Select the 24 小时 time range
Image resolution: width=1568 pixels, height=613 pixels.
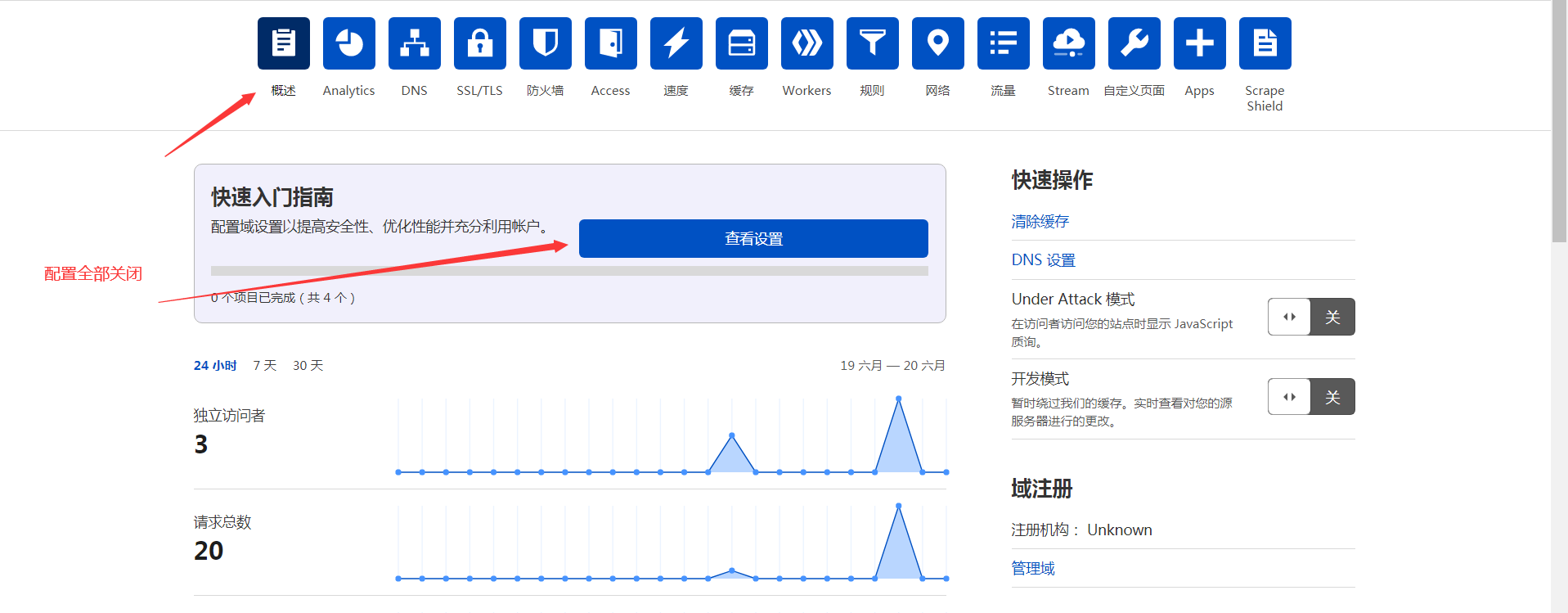(x=215, y=366)
